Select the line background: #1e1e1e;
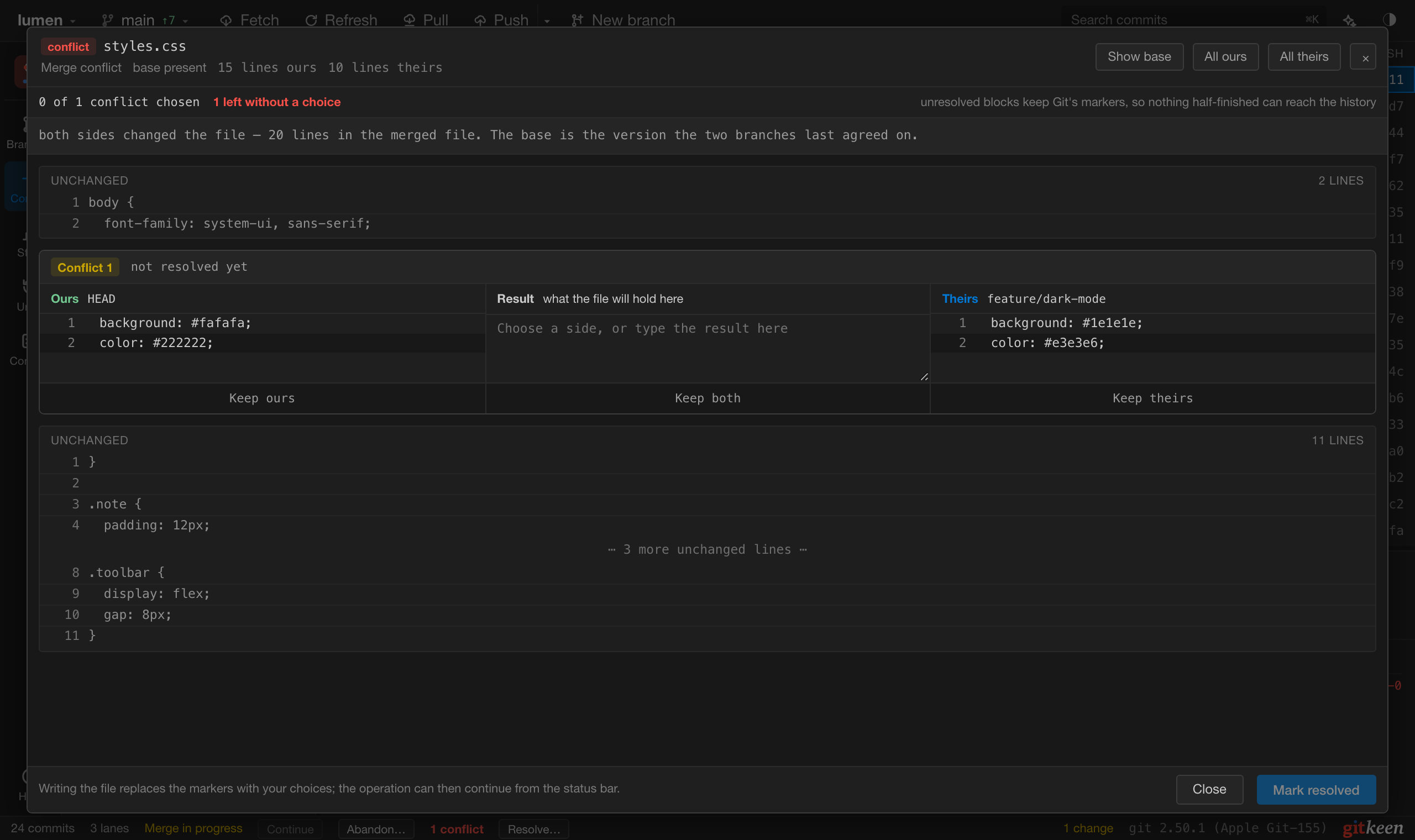The image size is (1415, 840). point(1152,323)
